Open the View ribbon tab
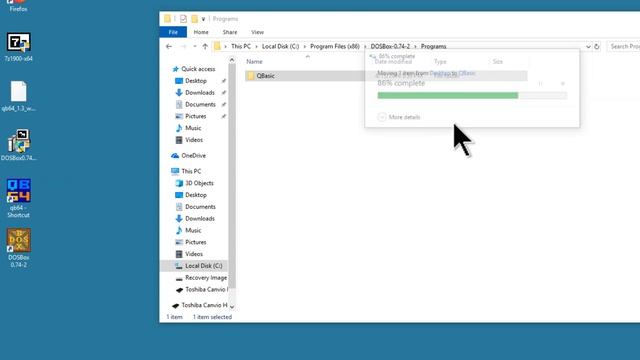The width and height of the screenshot is (640, 360). [257, 32]
